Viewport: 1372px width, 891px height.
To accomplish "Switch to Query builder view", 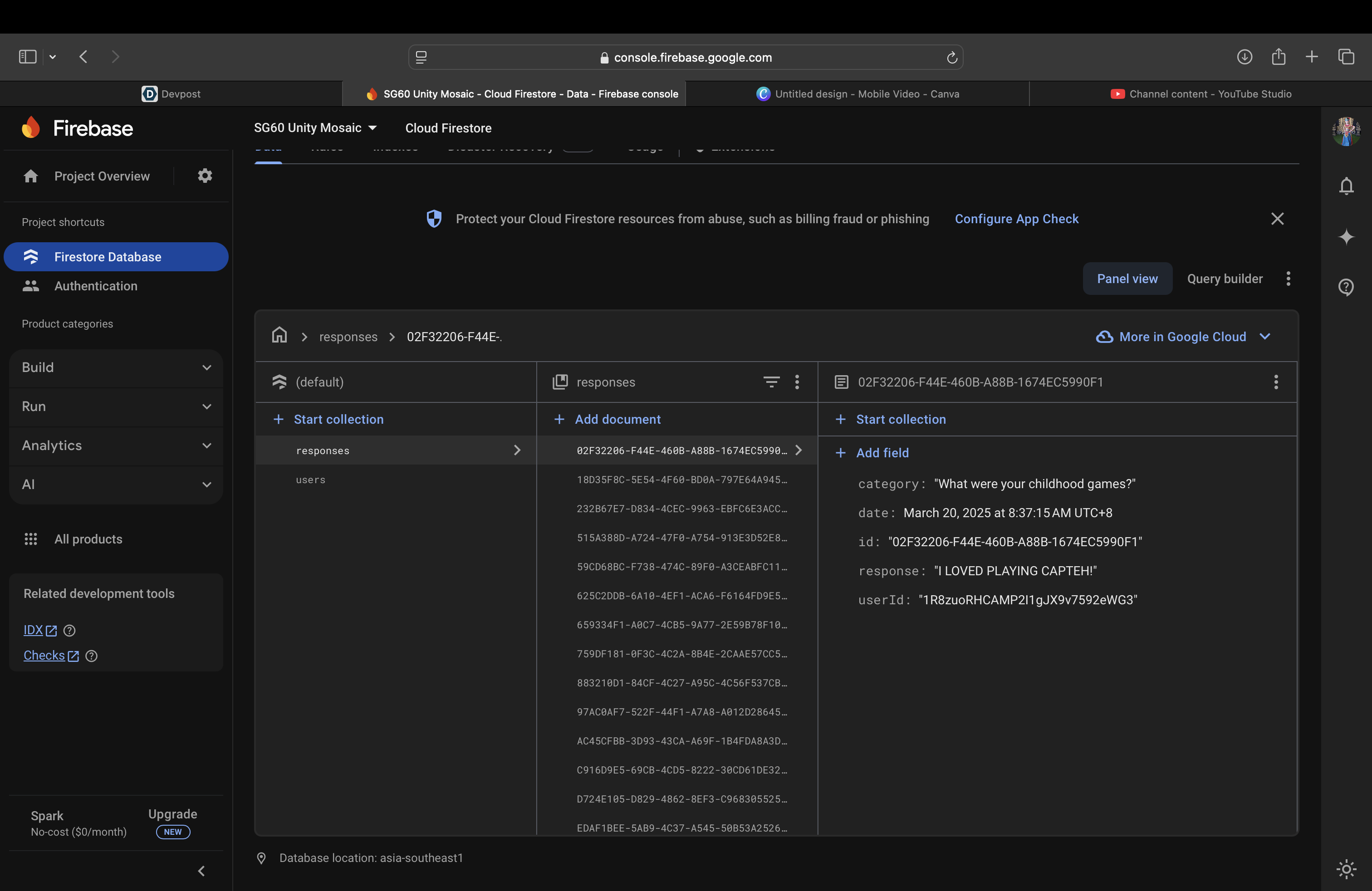I will tap(1225, 279).
